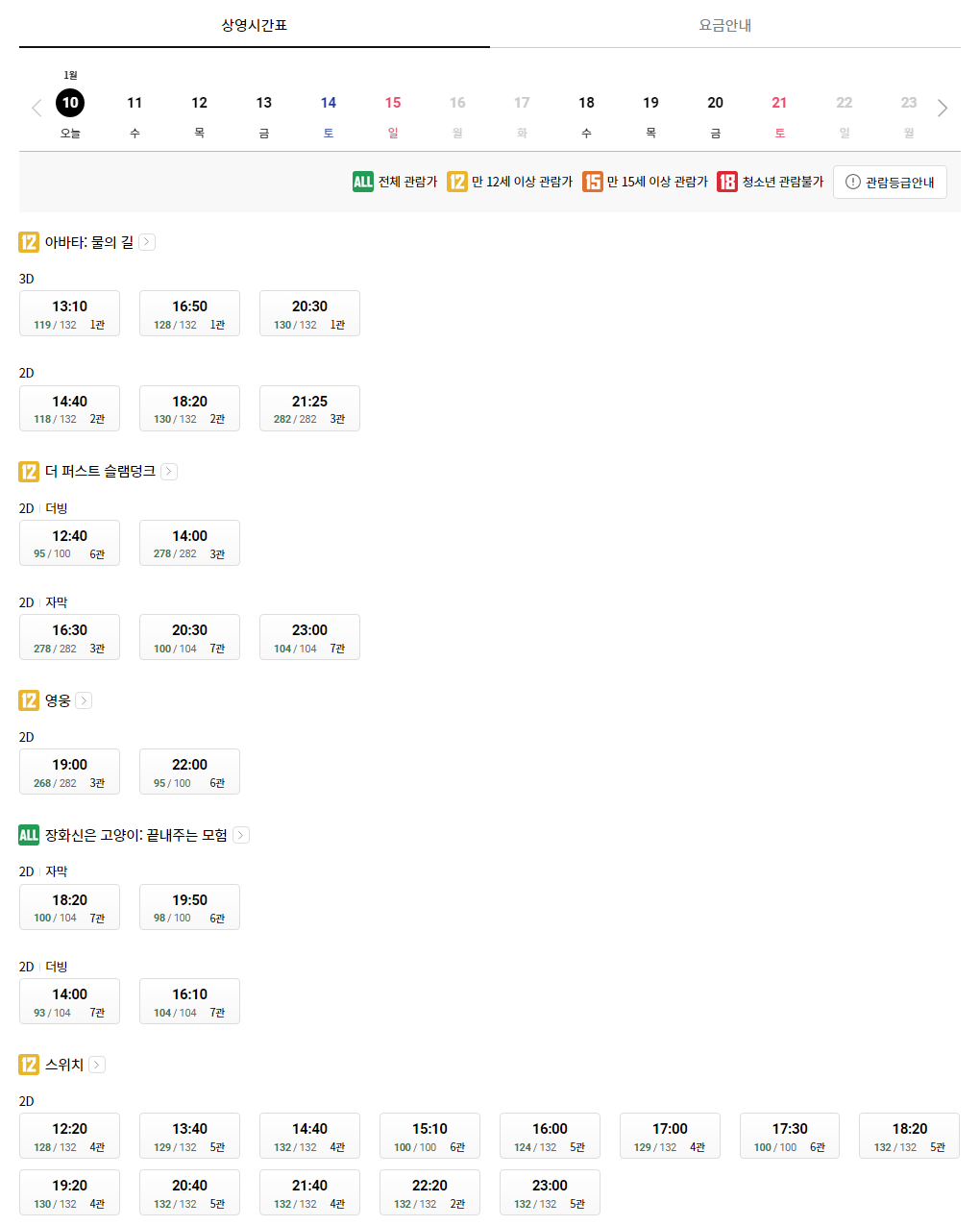Viewport: 980px width, 1226px height.
Task: Book 스위치 20:40 showing
Action: (x=189, y=1192)
